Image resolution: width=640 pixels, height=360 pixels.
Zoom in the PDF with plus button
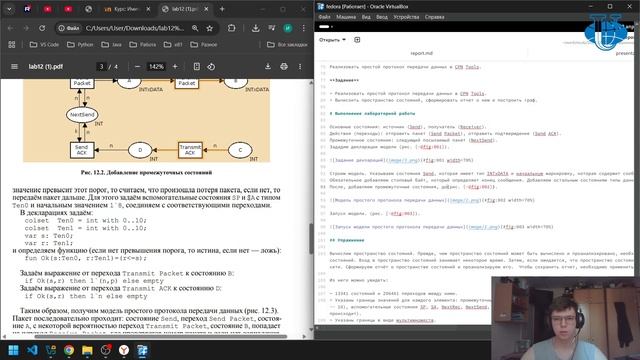click(x=175, y=67)
